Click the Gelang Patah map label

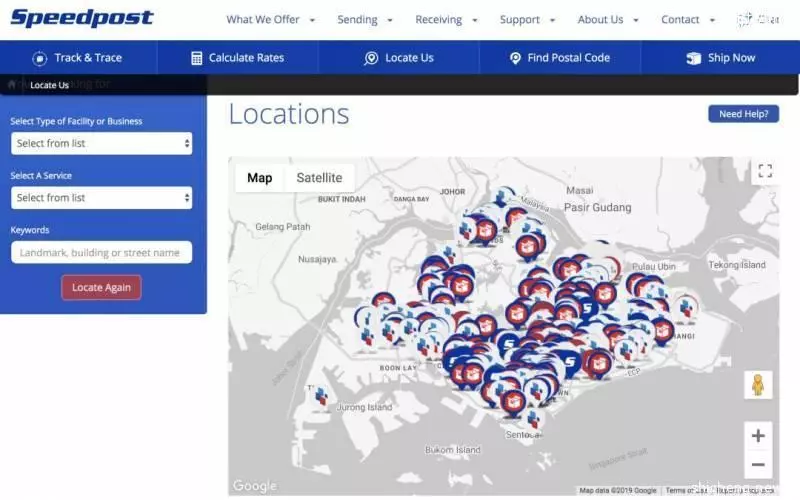(x=283, y=227)
